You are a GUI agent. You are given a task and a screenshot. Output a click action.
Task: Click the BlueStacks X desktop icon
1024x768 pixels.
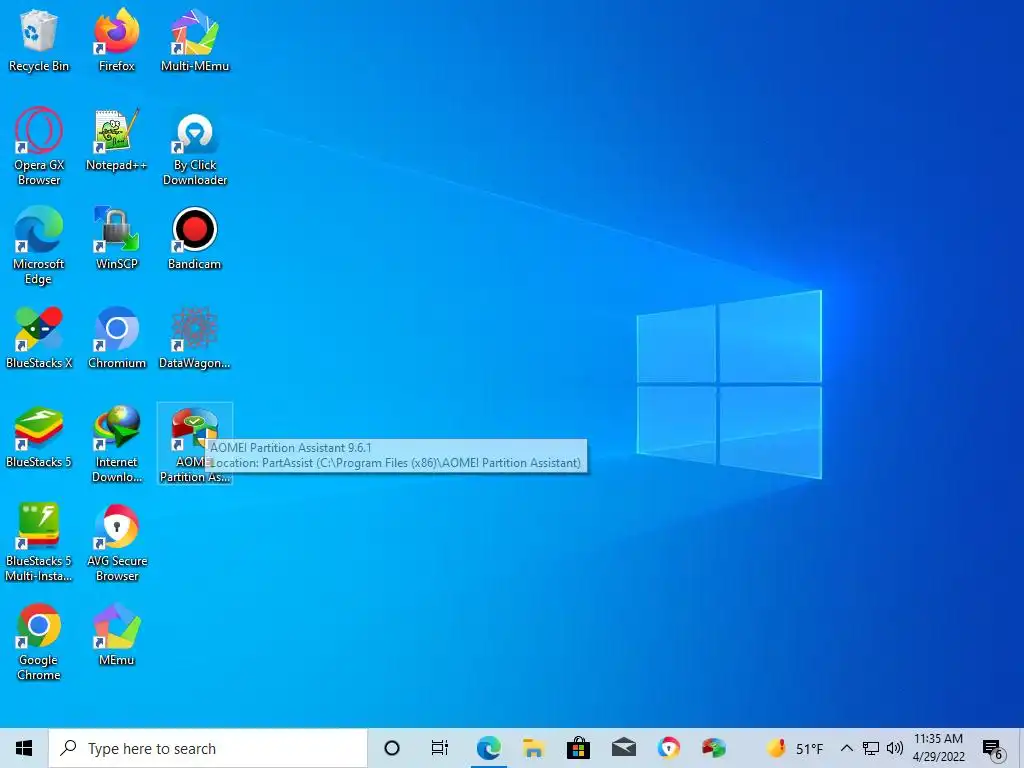coord(39,338)
